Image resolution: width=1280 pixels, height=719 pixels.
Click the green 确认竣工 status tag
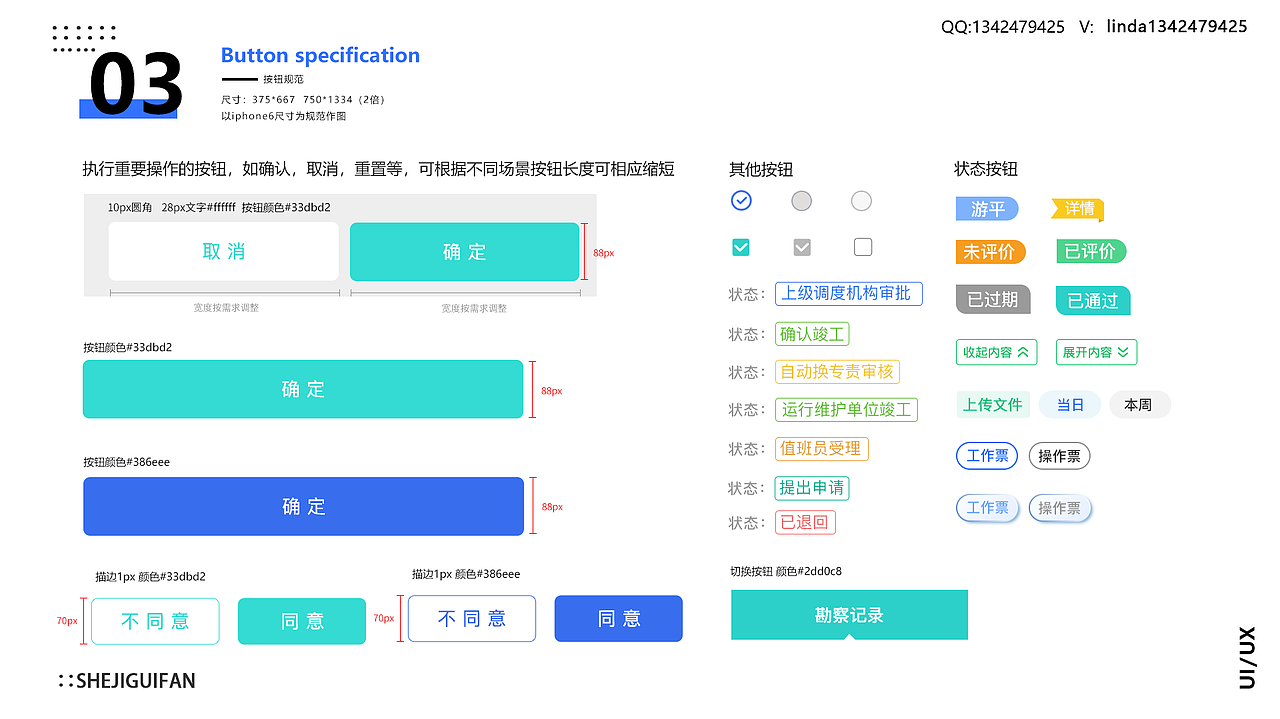pos(812,334)
